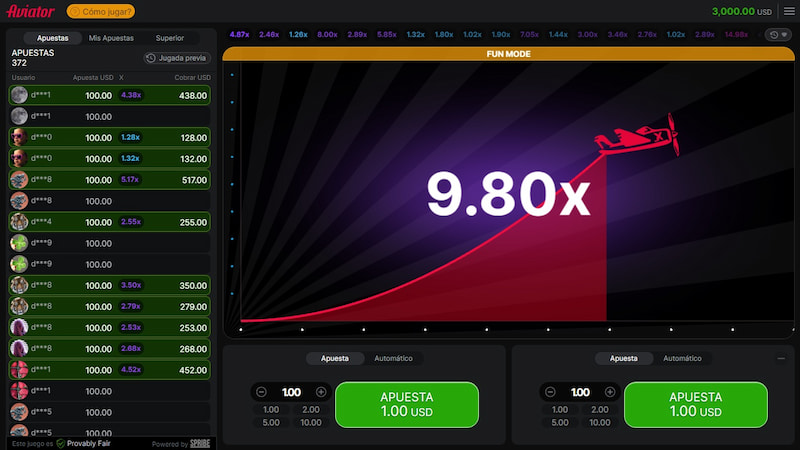Click the FUN MODE banner
800x450 pixels.
[508, 54]
